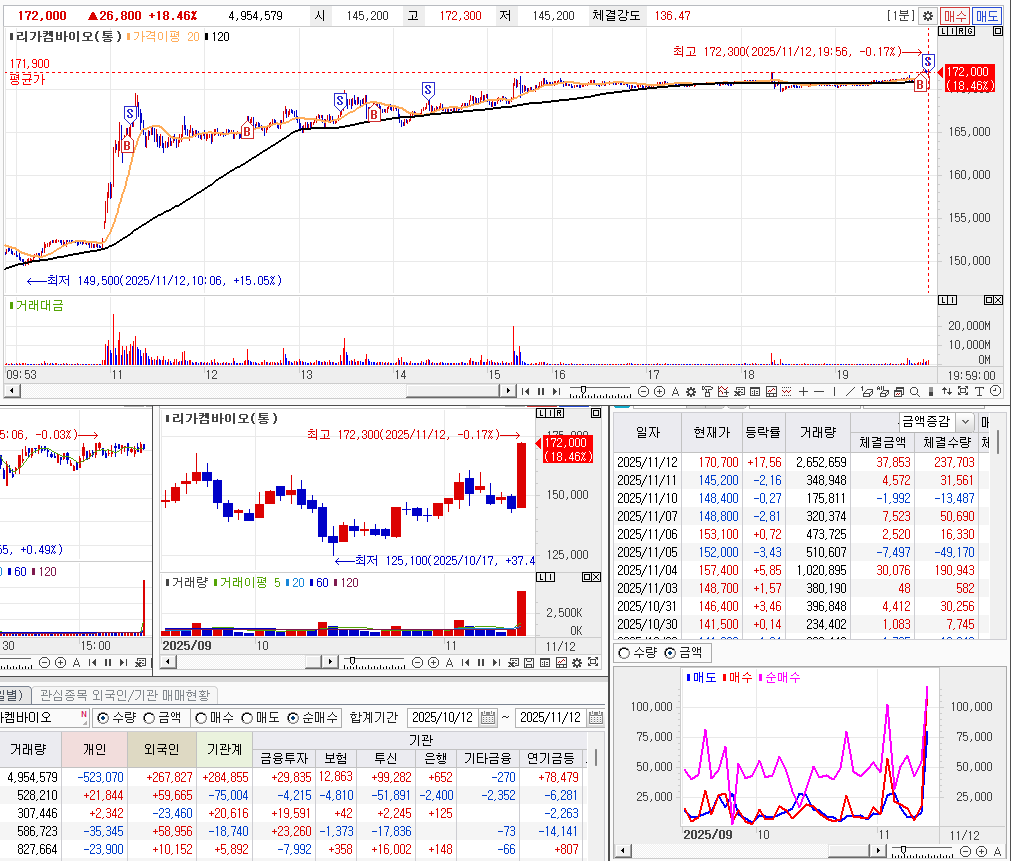Image resolution: width=1011 pixels, height=861 pixels.
Task: Open the gear settings in main chart toolbar
Action: coord(691,391)
